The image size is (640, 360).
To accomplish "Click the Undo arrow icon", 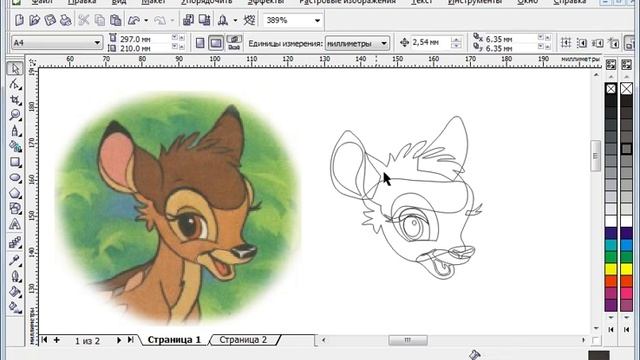I will tap(134, 20).
